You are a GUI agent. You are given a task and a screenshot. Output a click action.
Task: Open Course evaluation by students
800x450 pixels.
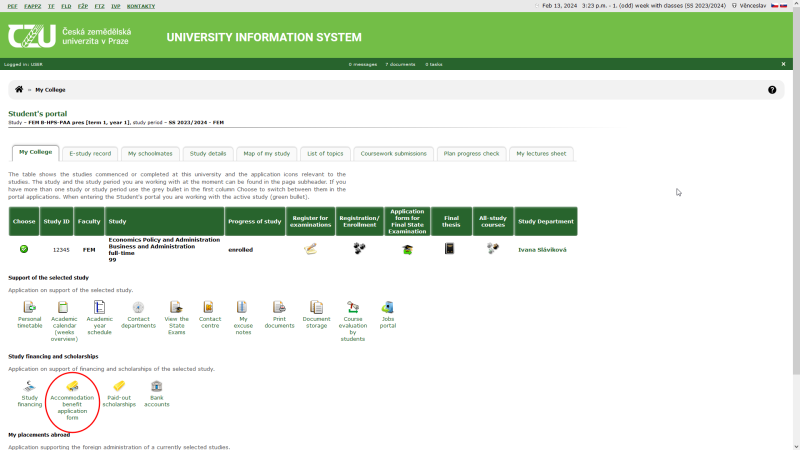tap(352, 307)
